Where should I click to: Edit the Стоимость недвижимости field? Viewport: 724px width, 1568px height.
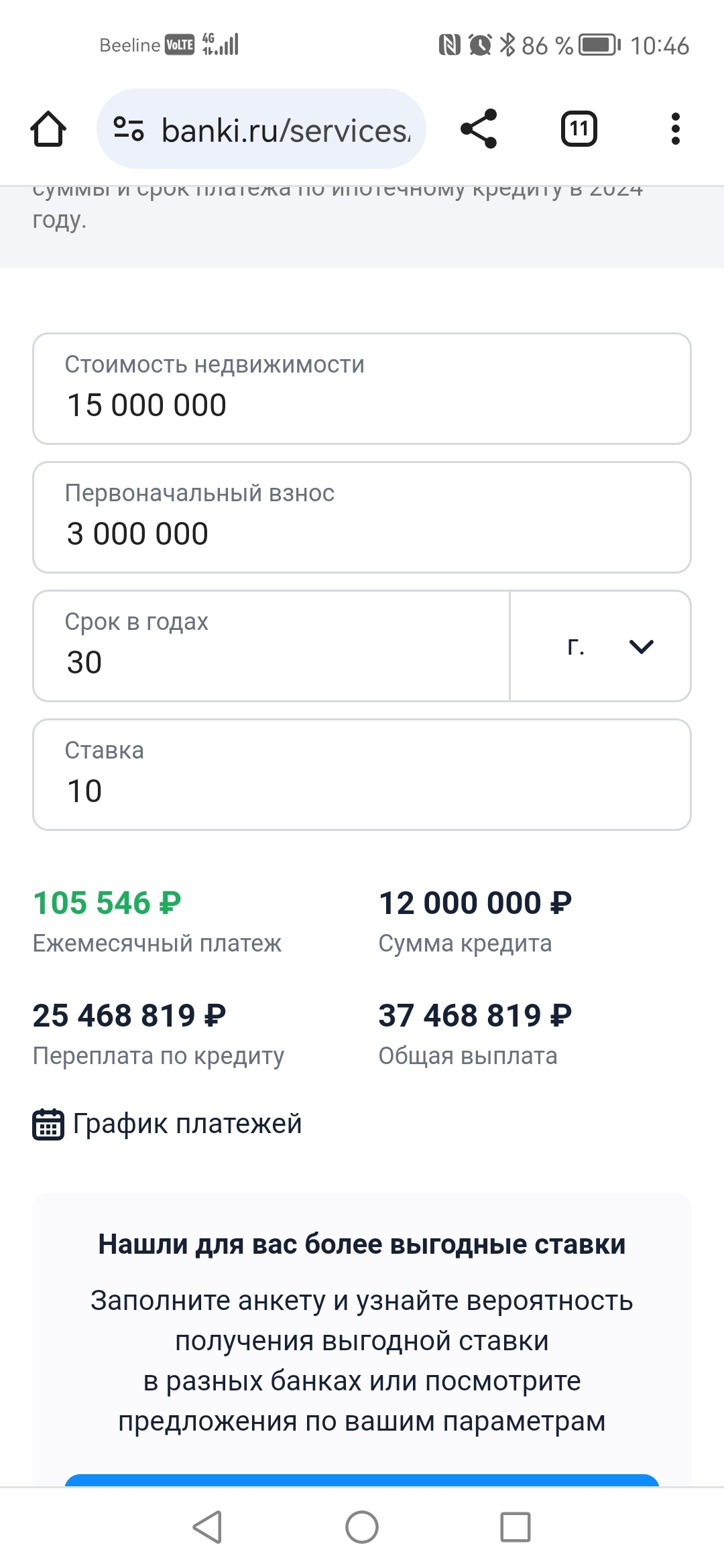point(362,389)
